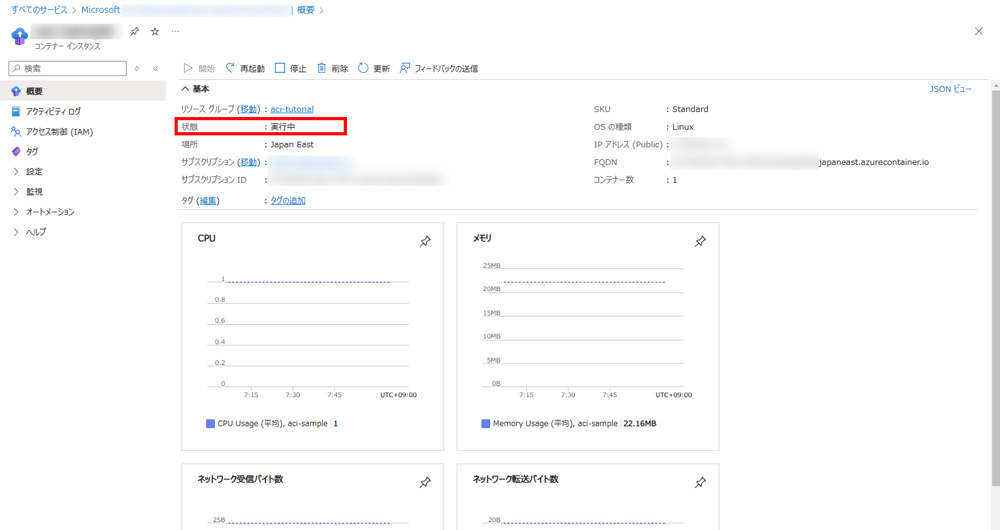Viewport: 1000px width, 530px height.
Task: Stop the container with 停止
Action: tap(290, 68)
